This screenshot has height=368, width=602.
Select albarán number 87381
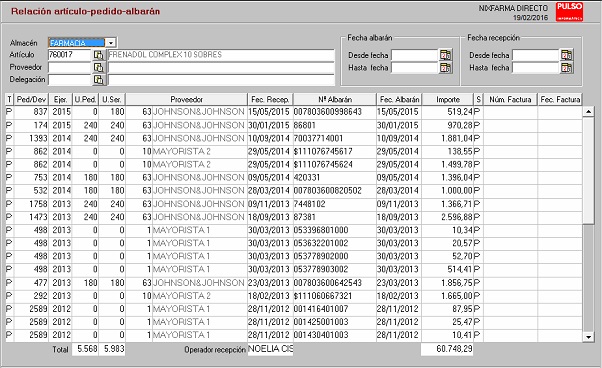click(304, 217)
